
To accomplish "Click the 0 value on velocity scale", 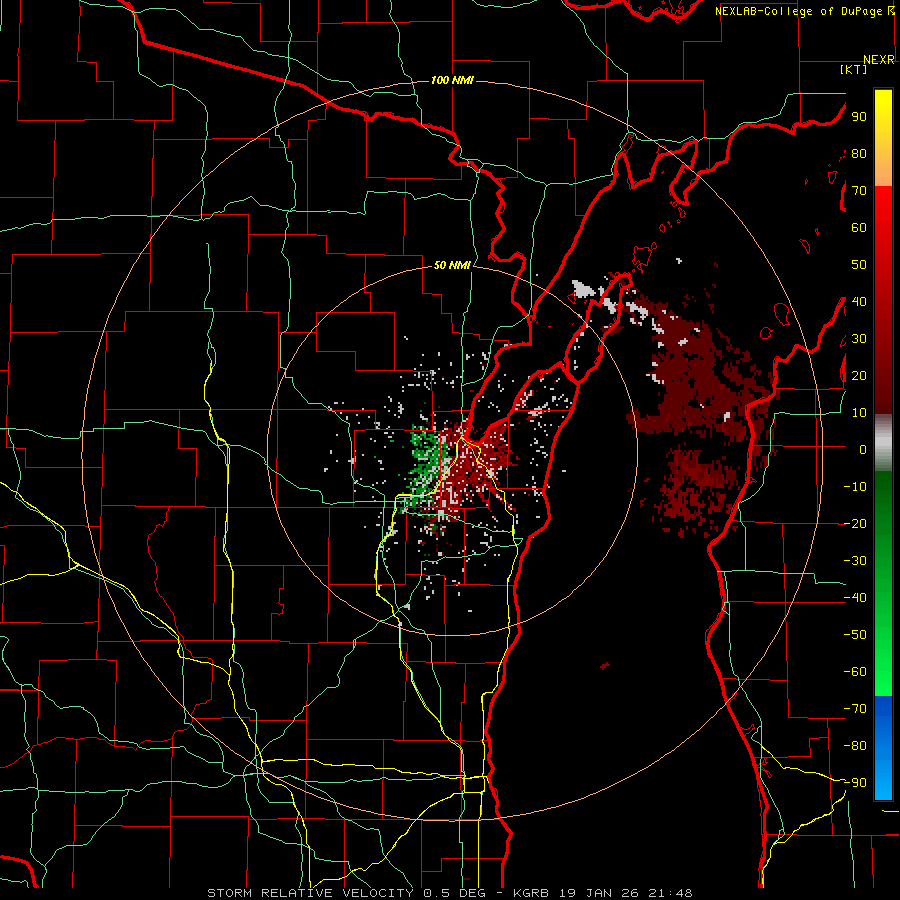I will (863, 449).
